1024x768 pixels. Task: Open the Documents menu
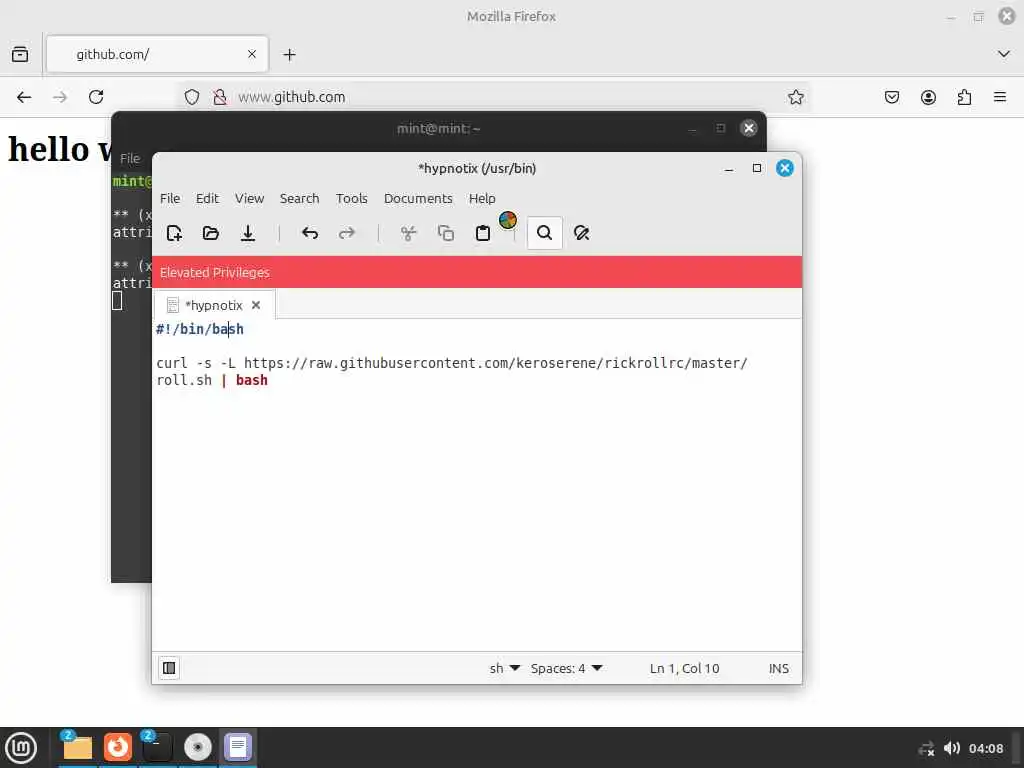coord(418,199)
